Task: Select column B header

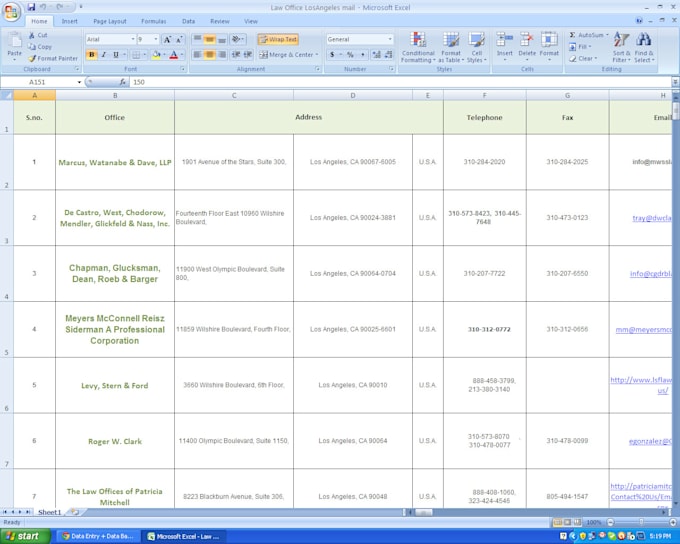Action: [x=115, y=95]
